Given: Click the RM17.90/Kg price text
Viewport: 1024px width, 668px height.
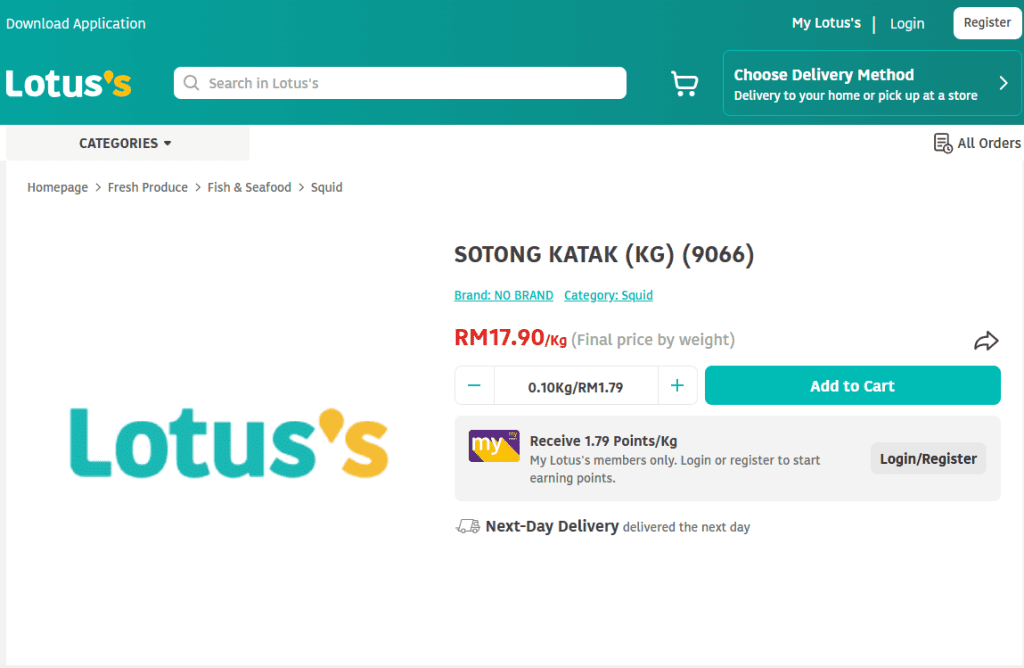Looking at the screenshot, I should (511, 338).
